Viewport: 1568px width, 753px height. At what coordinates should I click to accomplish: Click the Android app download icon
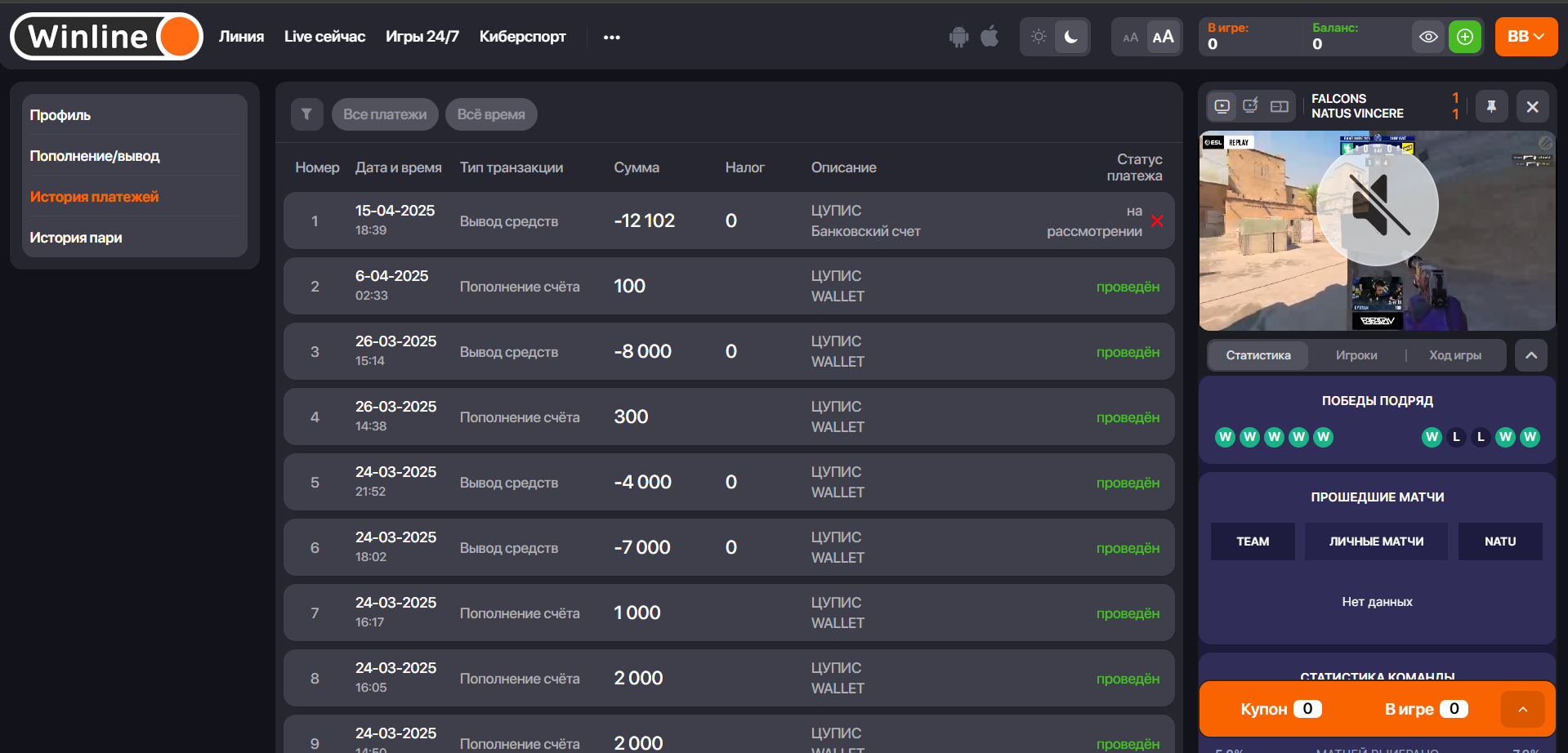958,37
